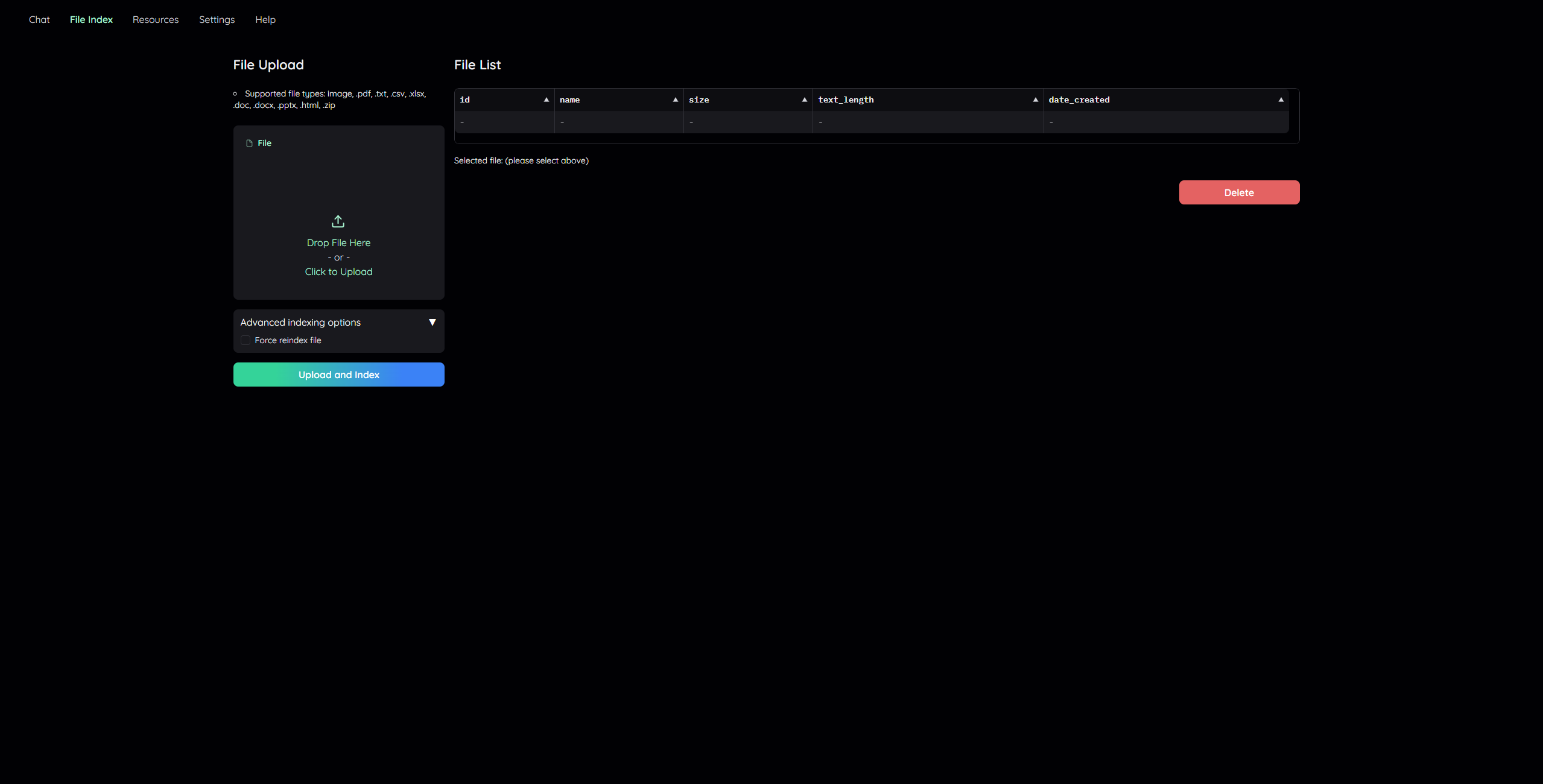The height and width of the screenshot is (784, 1543).
Task: Sort by size column arrow
Action: point(805,100)
